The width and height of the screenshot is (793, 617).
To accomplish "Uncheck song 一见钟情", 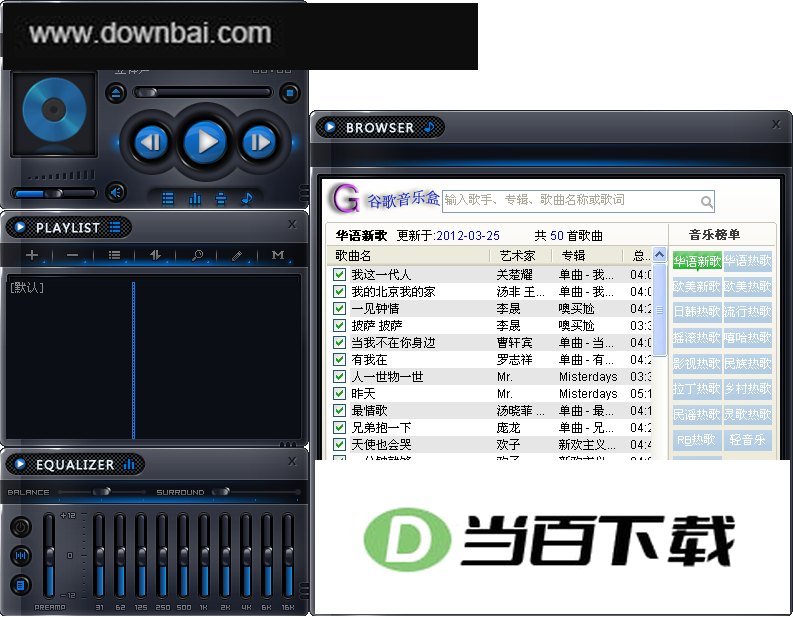I will click(x=339, y=308).
